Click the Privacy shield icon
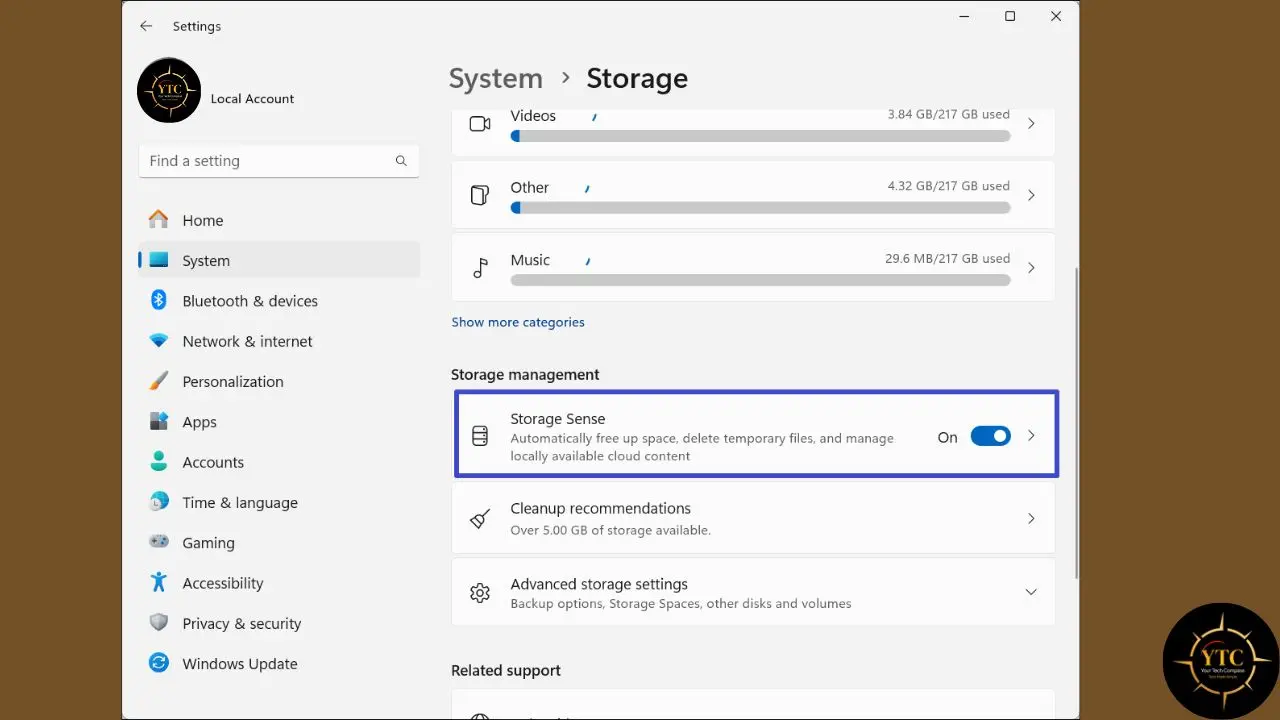Viewport: 1280px width, 720px height. [159, 623]
